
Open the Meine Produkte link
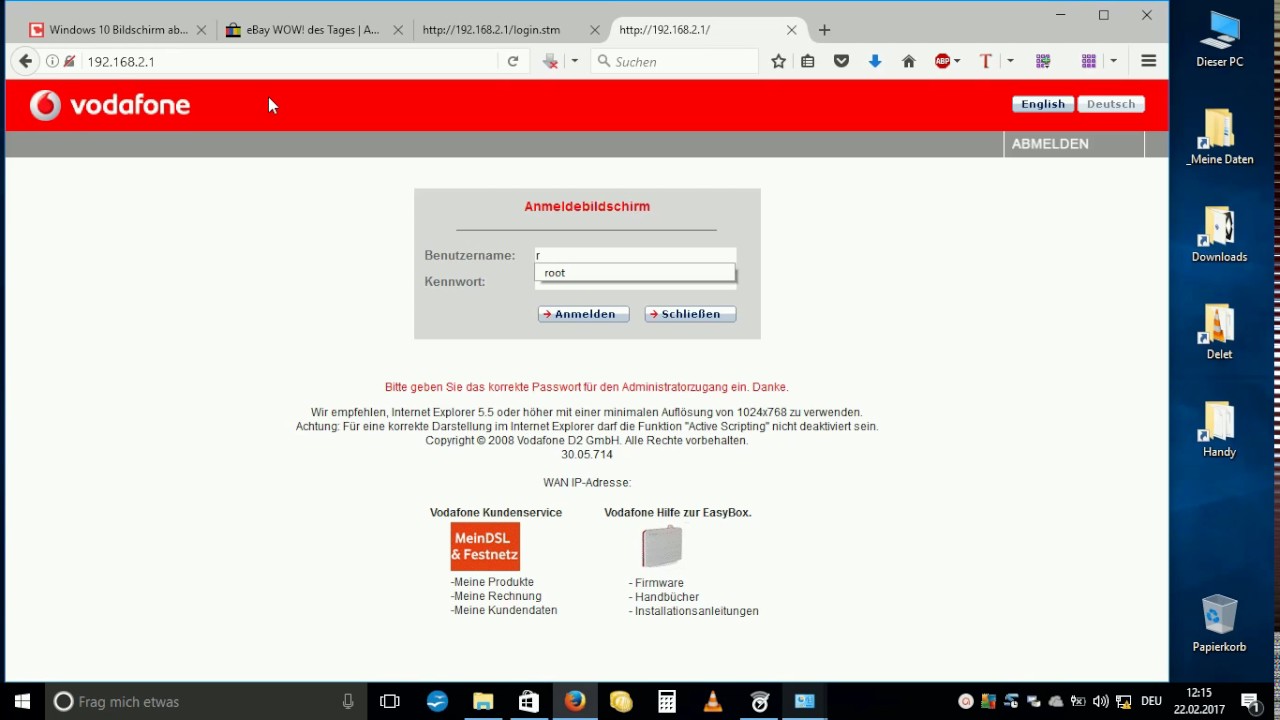click(493, 582)
